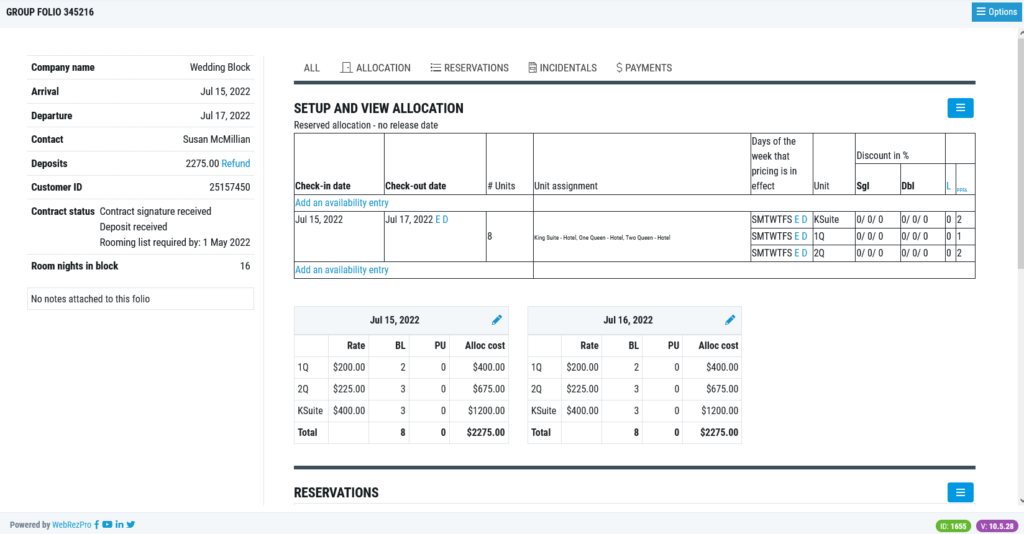Viewport: 1024px width, 534px height.
Task: Go to the PAYMENTS tab
Action: (x=644, y=68)
